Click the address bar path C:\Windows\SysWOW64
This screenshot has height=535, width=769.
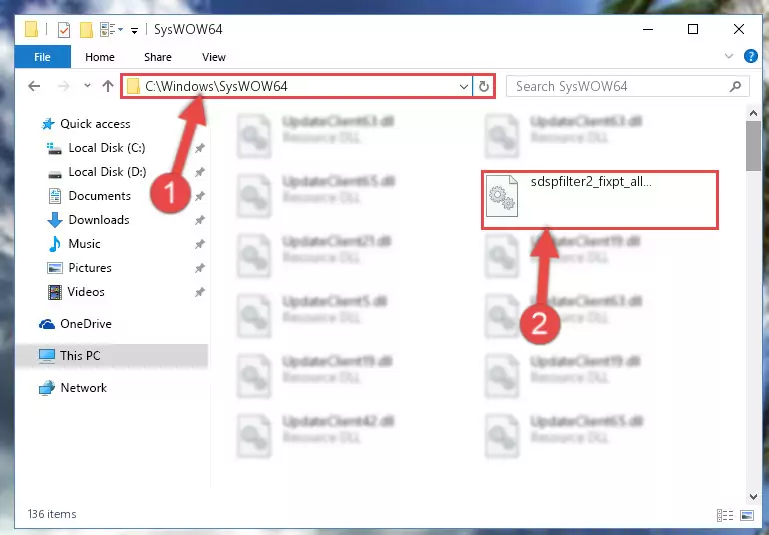pos(216,86)
